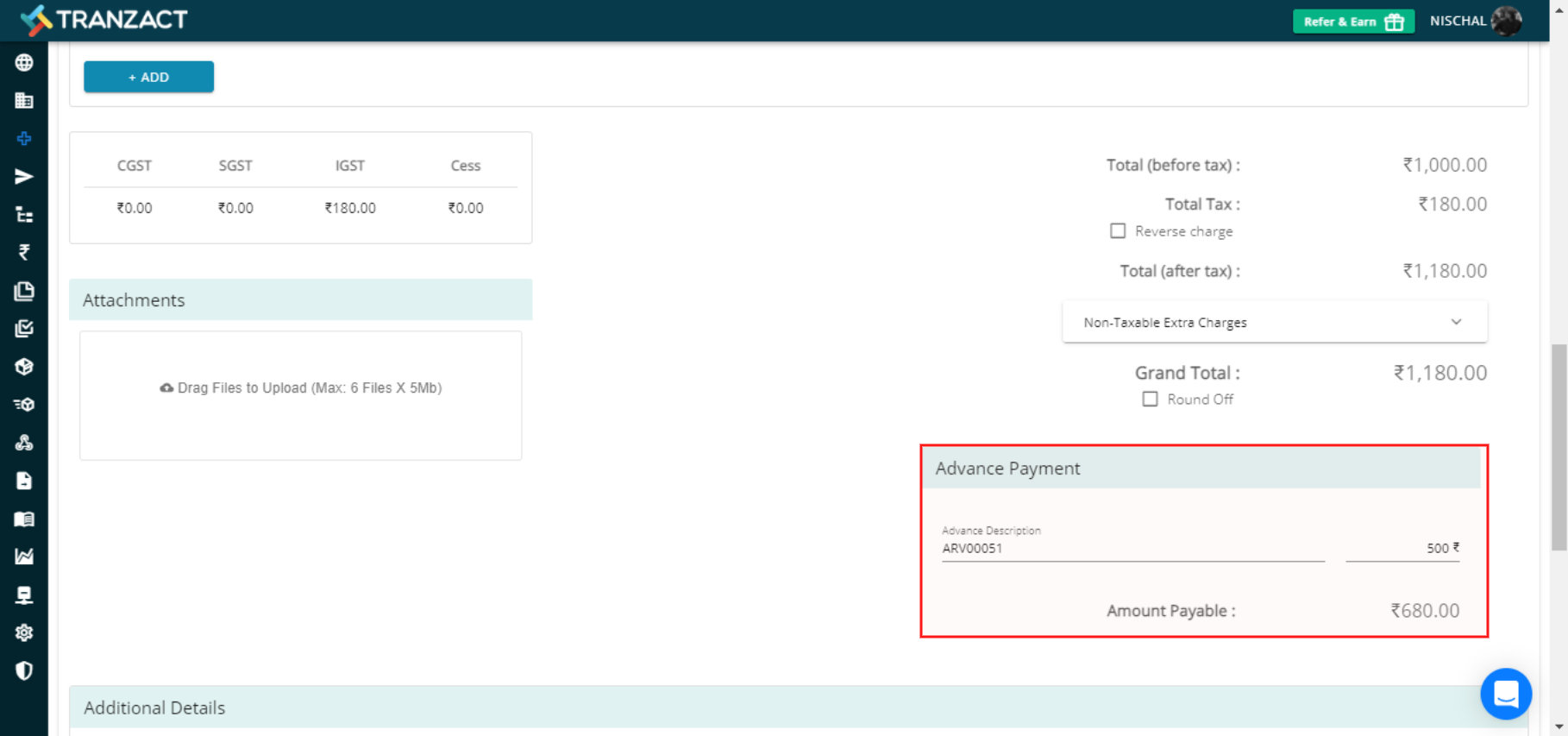Screen dimensions: 1568x736
Task: Open the stacked documents sidebar icon
Action: 24,291
